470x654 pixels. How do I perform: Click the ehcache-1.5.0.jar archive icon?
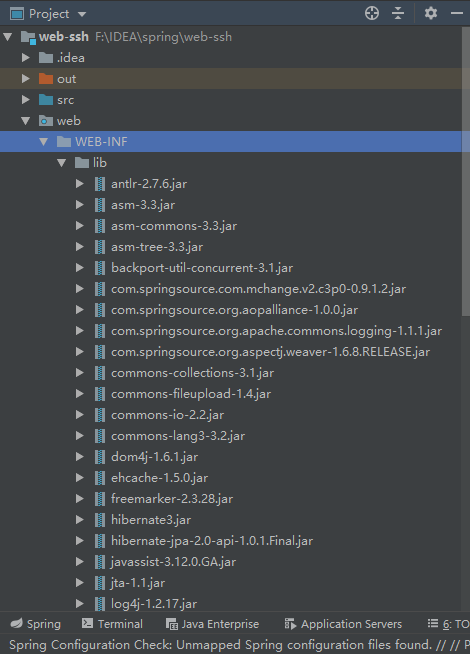point(100,478)
